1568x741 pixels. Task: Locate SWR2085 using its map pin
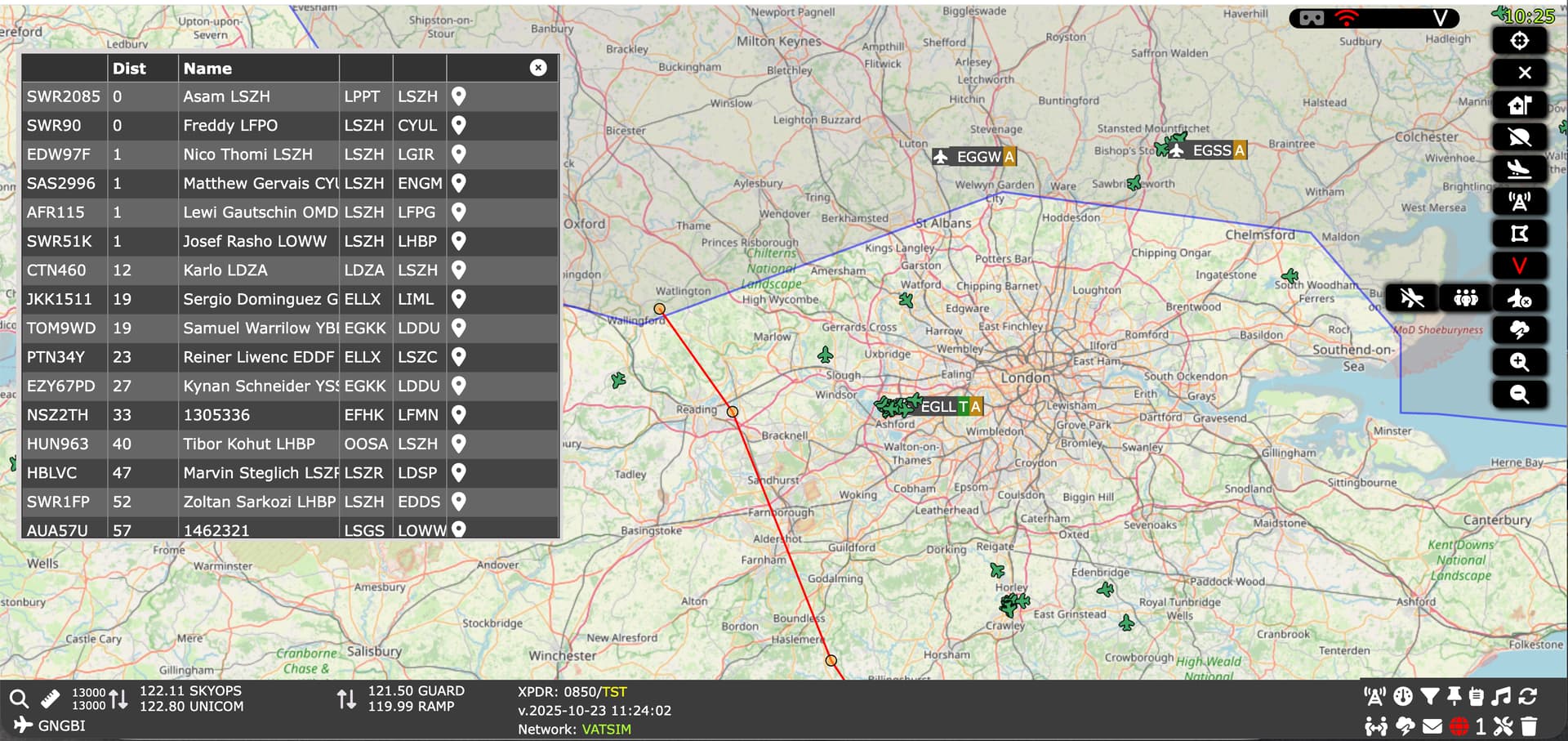pyautogui.click(x=459, y=96)
